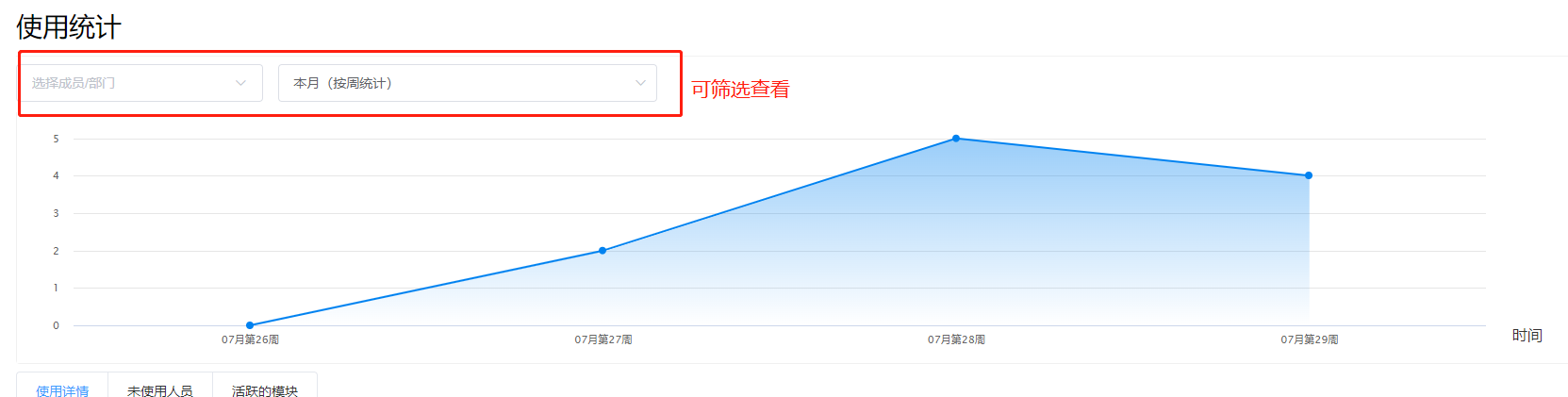Select the chart data point for 07月第27周

(602, 251)
